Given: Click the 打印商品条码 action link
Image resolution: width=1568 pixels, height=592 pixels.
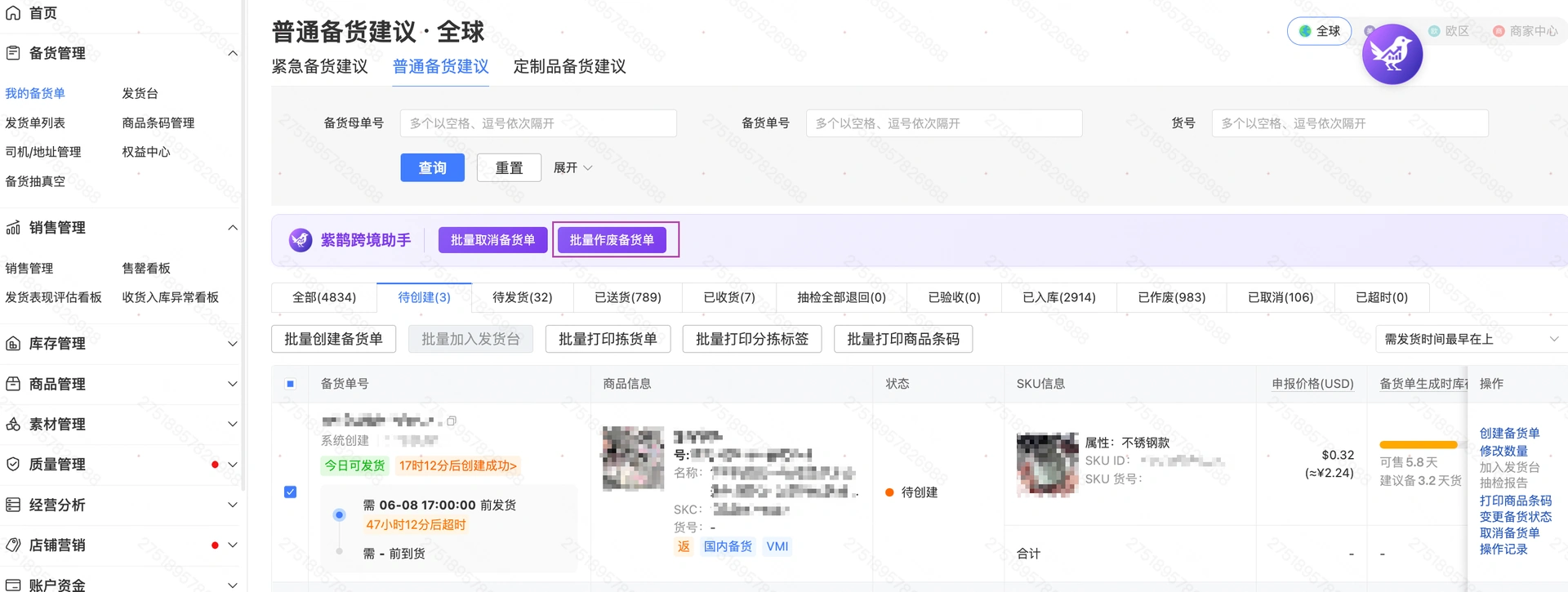Looking at the screenshot, I should coord(1516,501).
